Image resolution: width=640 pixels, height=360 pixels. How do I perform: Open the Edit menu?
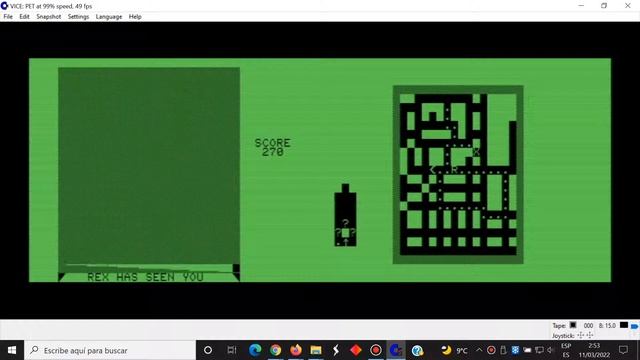point(24,17)
